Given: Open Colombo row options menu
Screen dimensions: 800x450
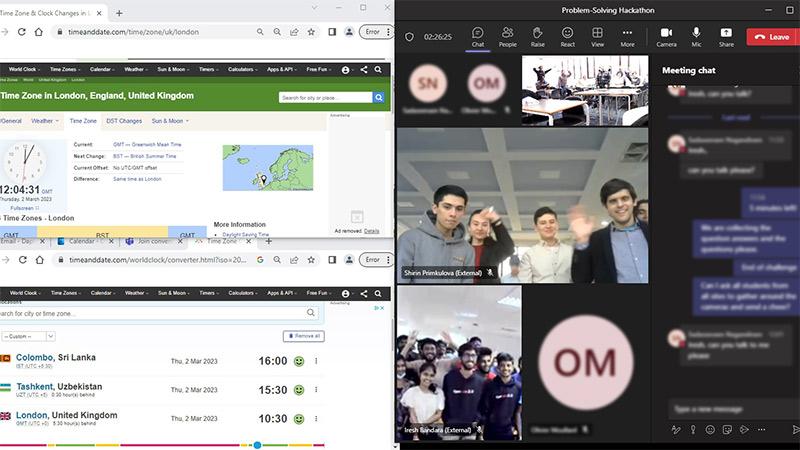Looking at the screenshot, I should tap(316, 361).
